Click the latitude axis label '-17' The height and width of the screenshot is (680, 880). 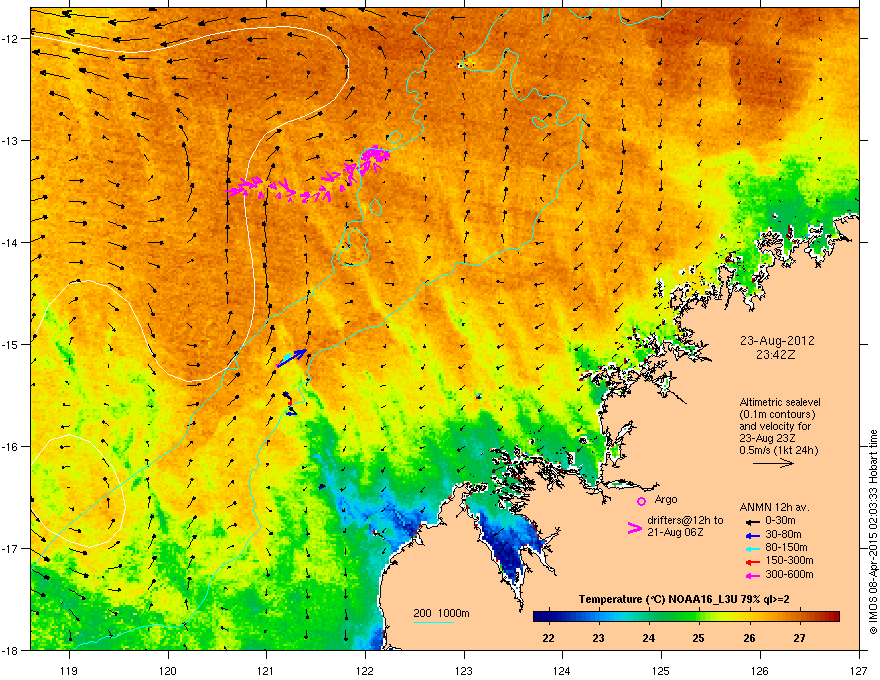click(10, 549)
